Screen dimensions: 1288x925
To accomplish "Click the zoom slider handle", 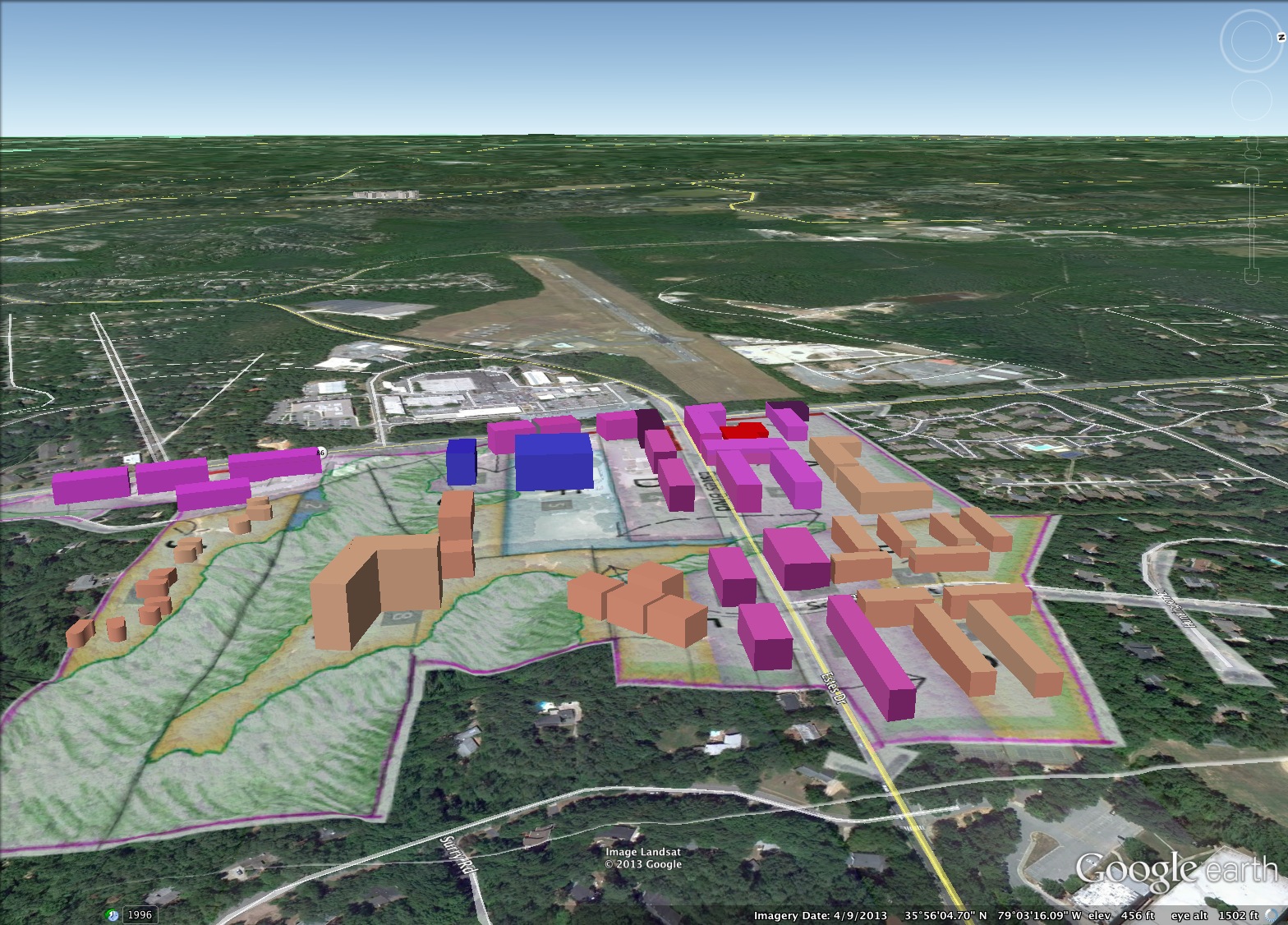I will 1252,224.
